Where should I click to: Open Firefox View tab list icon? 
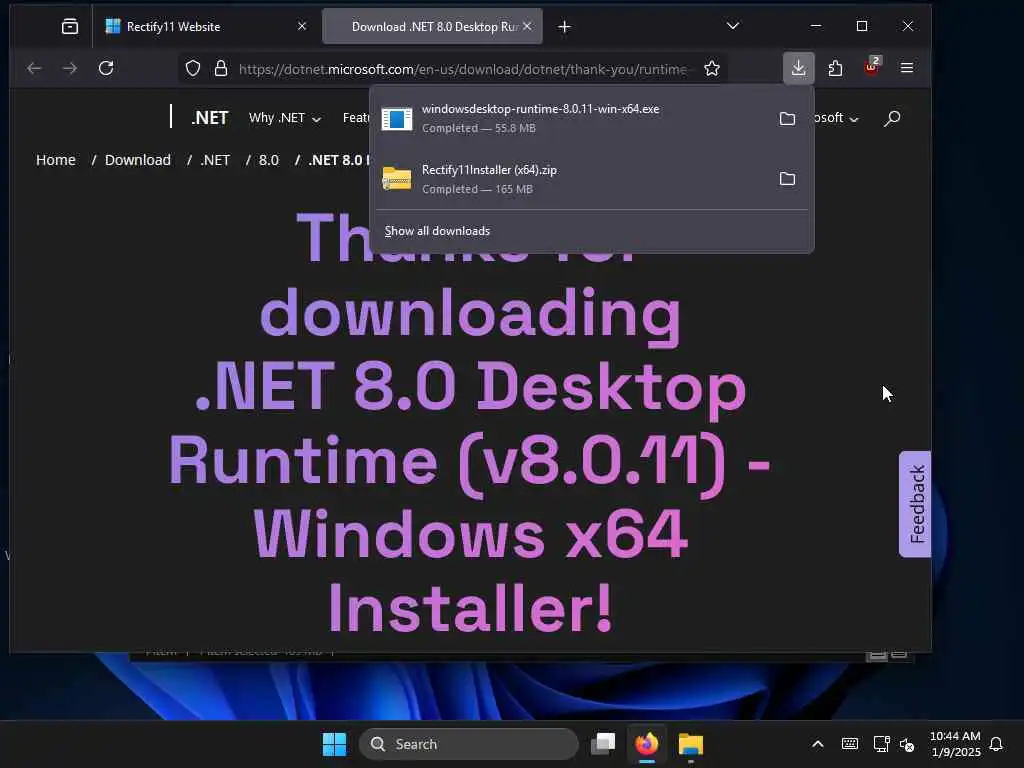(x=70, y=27)
